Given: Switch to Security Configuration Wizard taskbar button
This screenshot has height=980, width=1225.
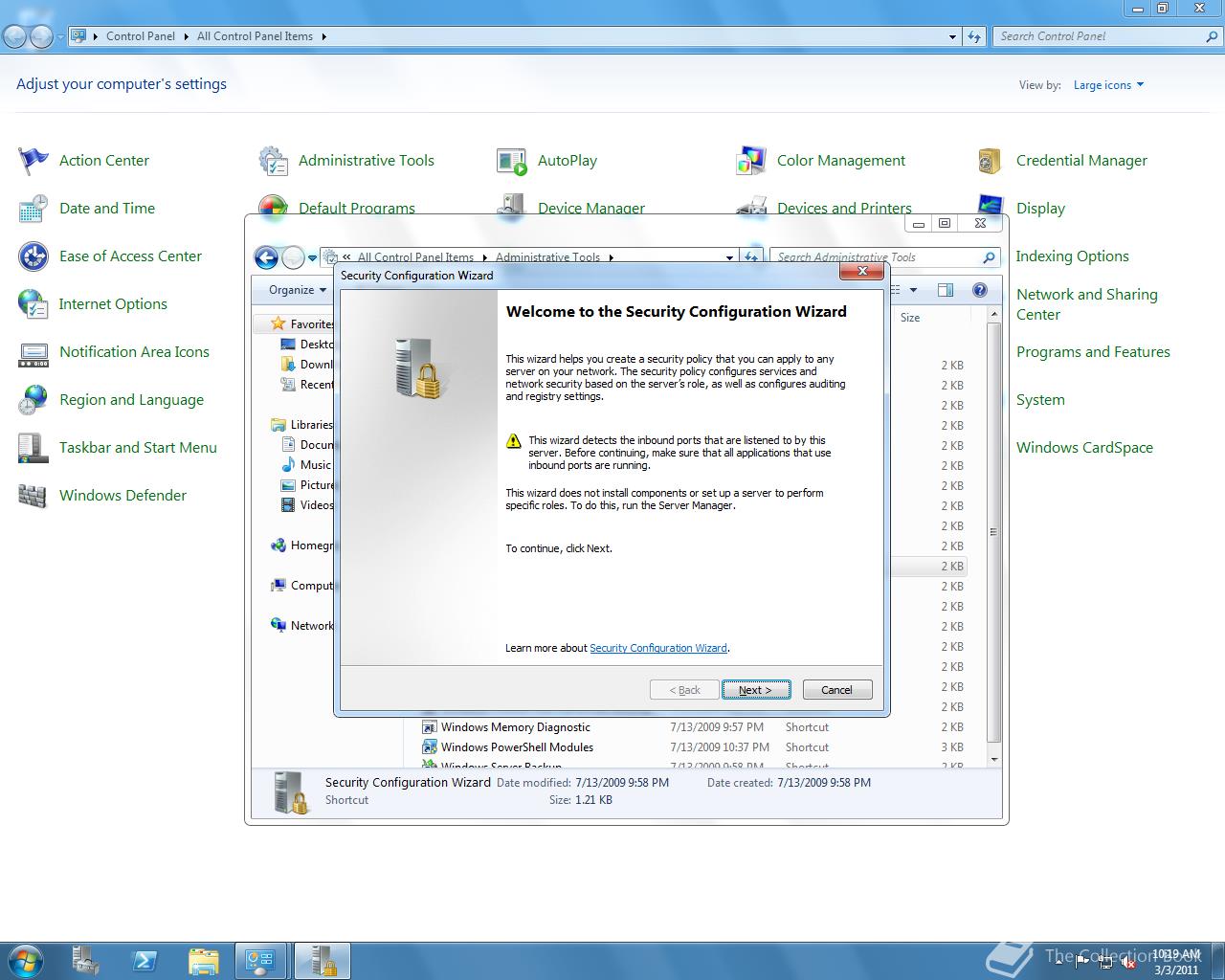Looking at the screenshot, I should [323, 961].
